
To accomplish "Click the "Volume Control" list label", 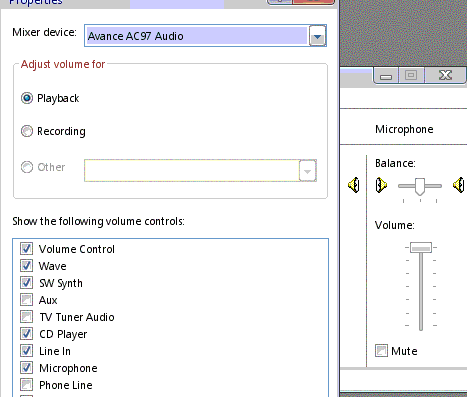I will [x=77, y=249].
